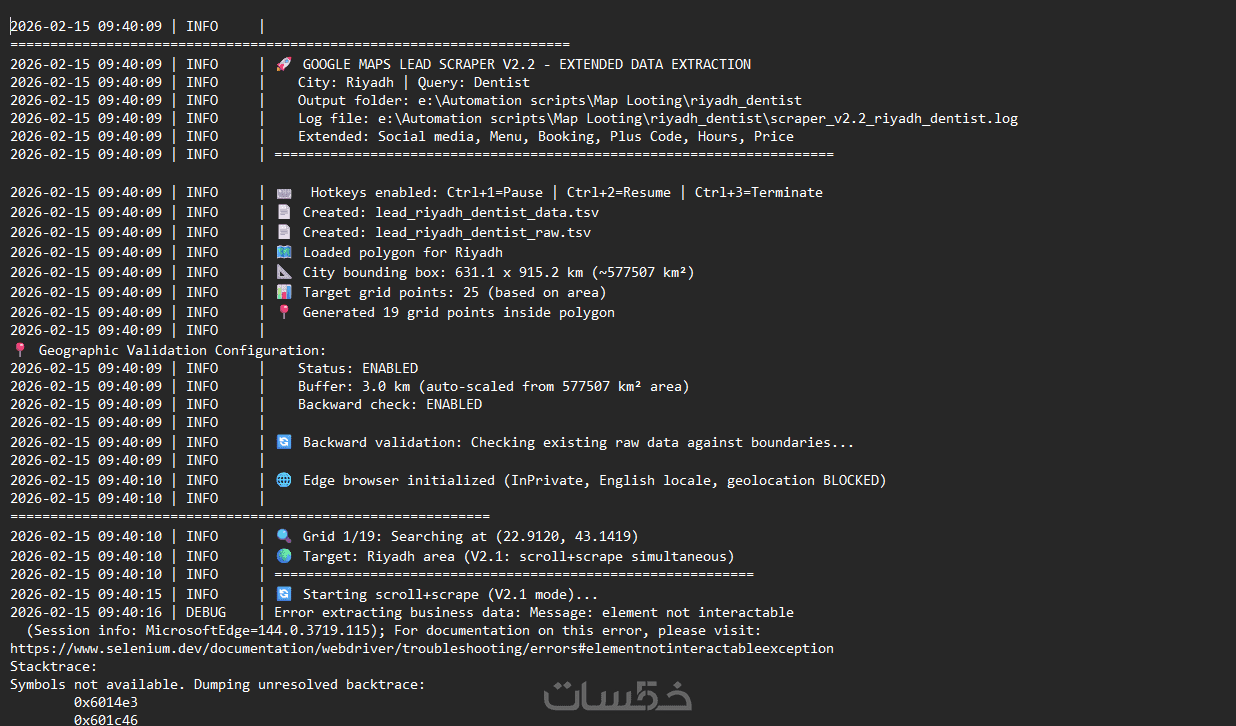Click the map icon beside Loaded polygon
Image resolution: width=1236 pixels, height=726 pixels.
pos(284,252)
